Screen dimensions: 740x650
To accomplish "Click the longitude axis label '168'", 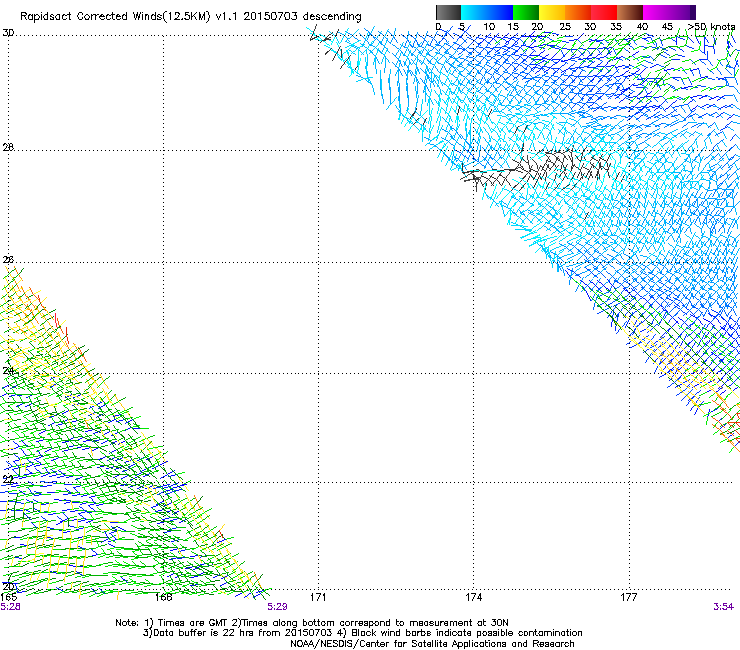I will tap(163, 597).
